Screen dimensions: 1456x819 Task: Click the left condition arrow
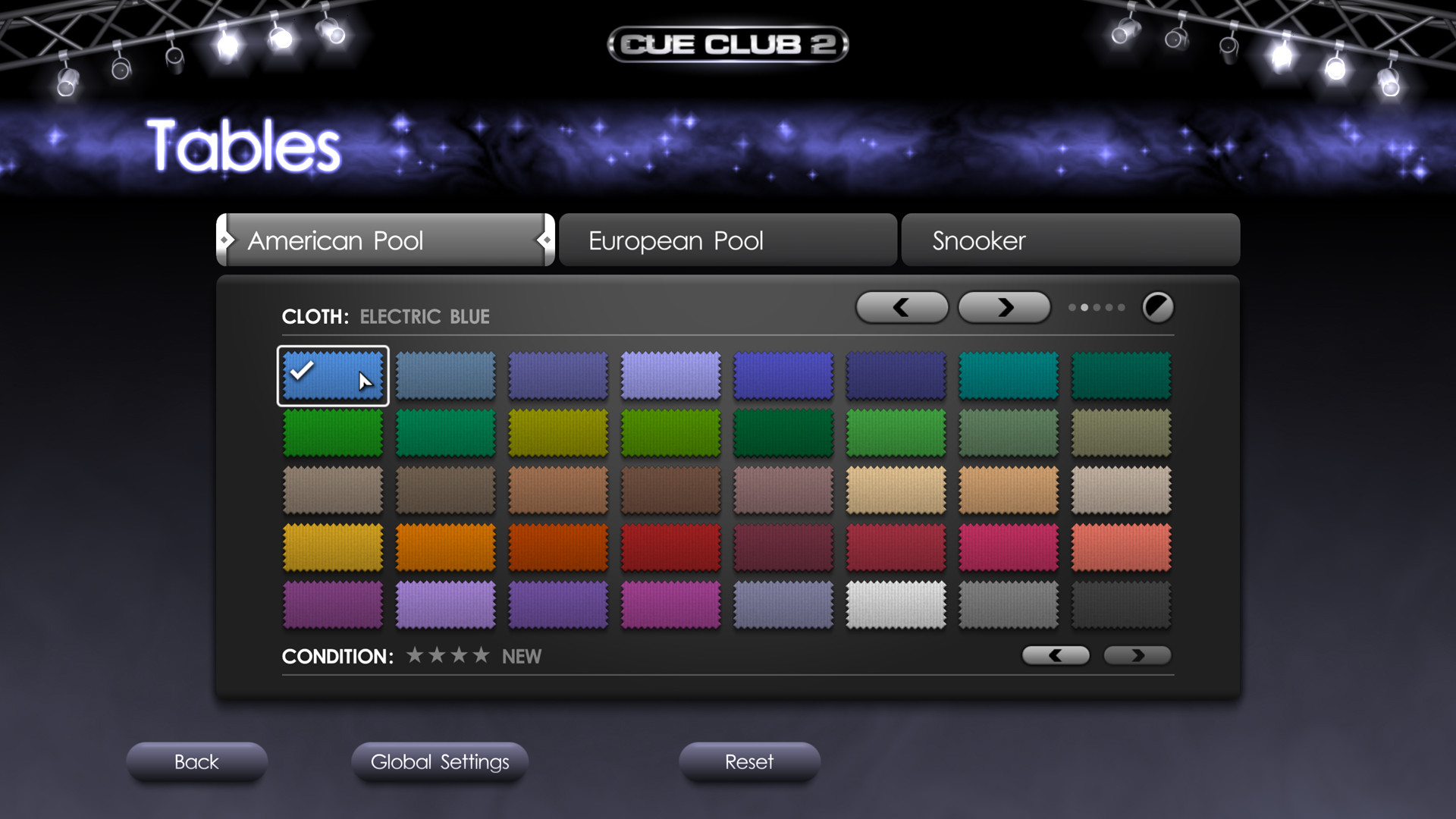(1056, 656)
